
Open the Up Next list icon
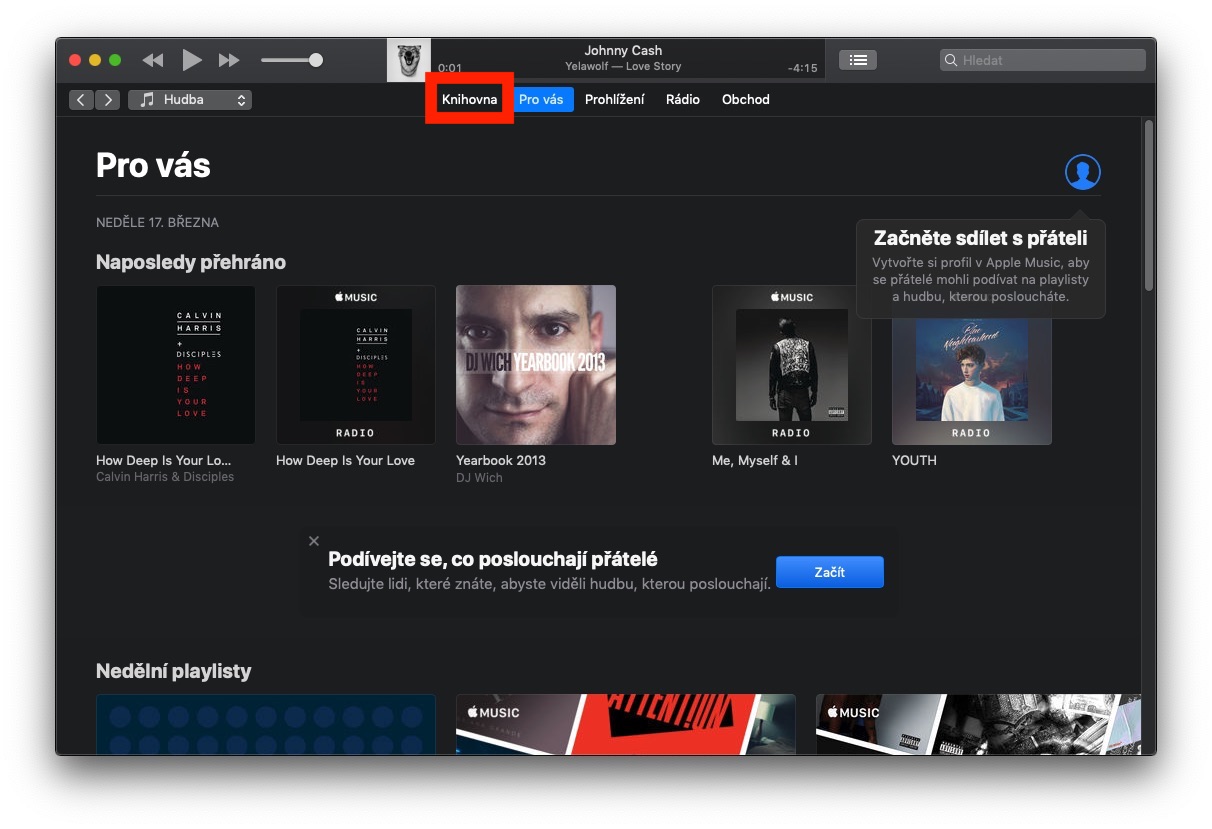(858, 60)
